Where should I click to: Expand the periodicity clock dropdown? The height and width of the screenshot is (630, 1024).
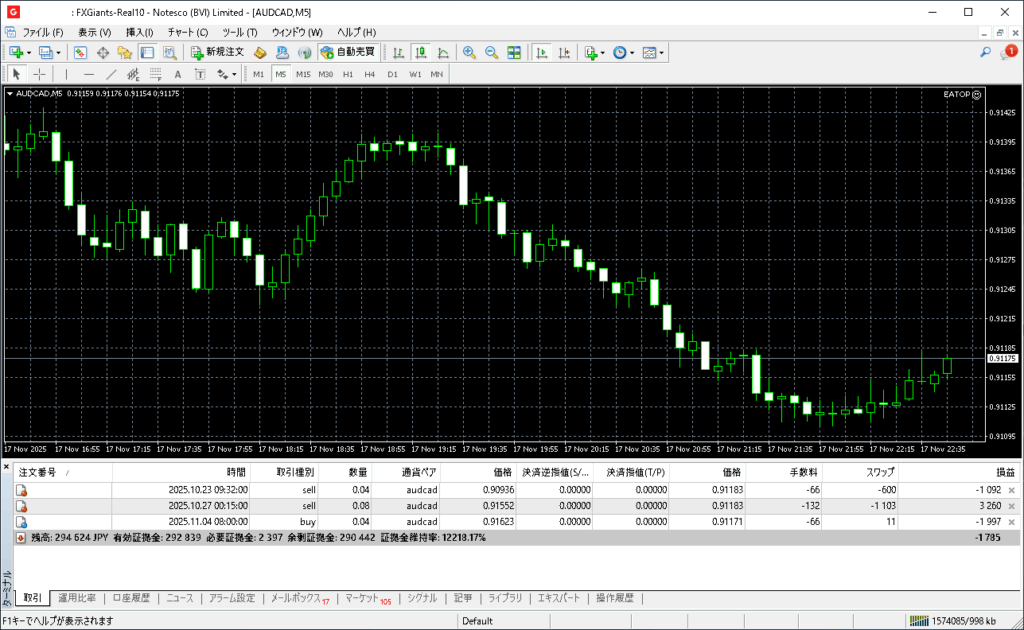pos(632,52)
